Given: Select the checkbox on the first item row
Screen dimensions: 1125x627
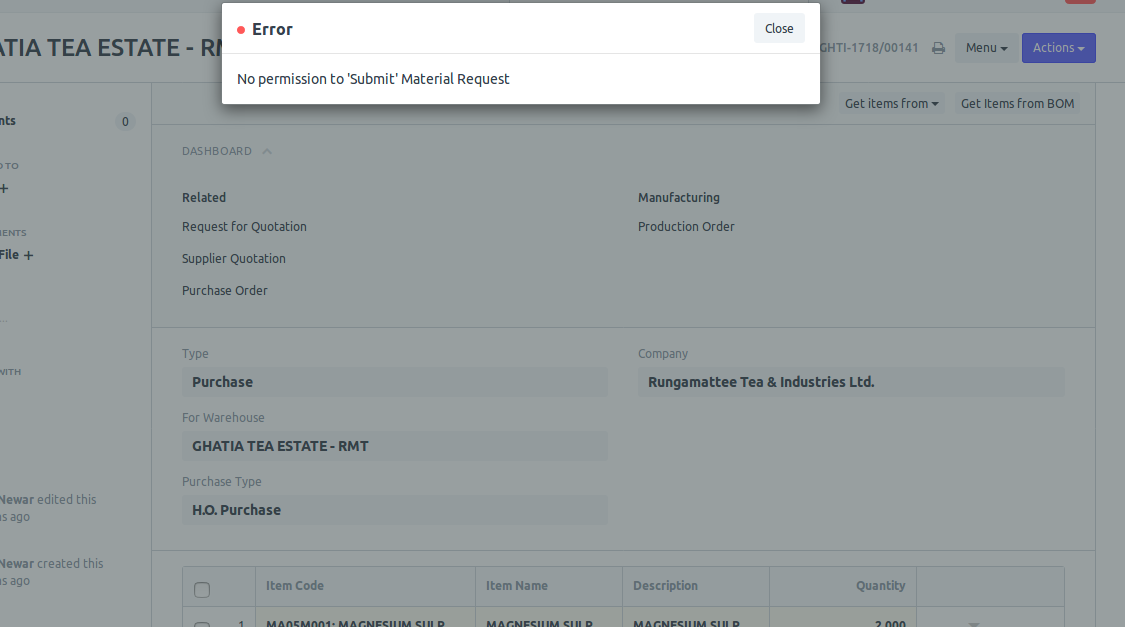Looking at the screenshot, I should [203, 624].
